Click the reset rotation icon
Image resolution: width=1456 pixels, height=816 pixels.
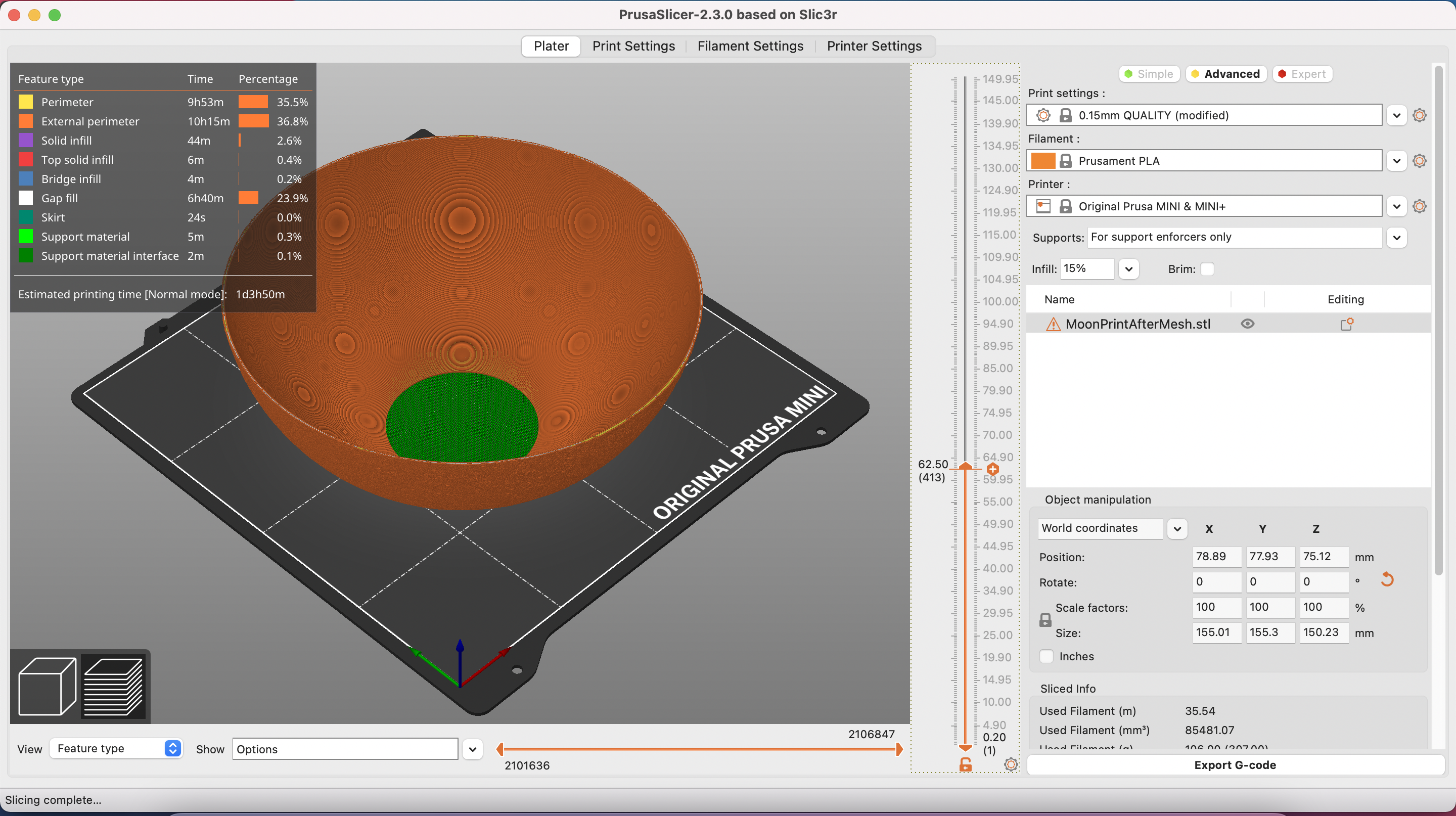coord(1389,580)
